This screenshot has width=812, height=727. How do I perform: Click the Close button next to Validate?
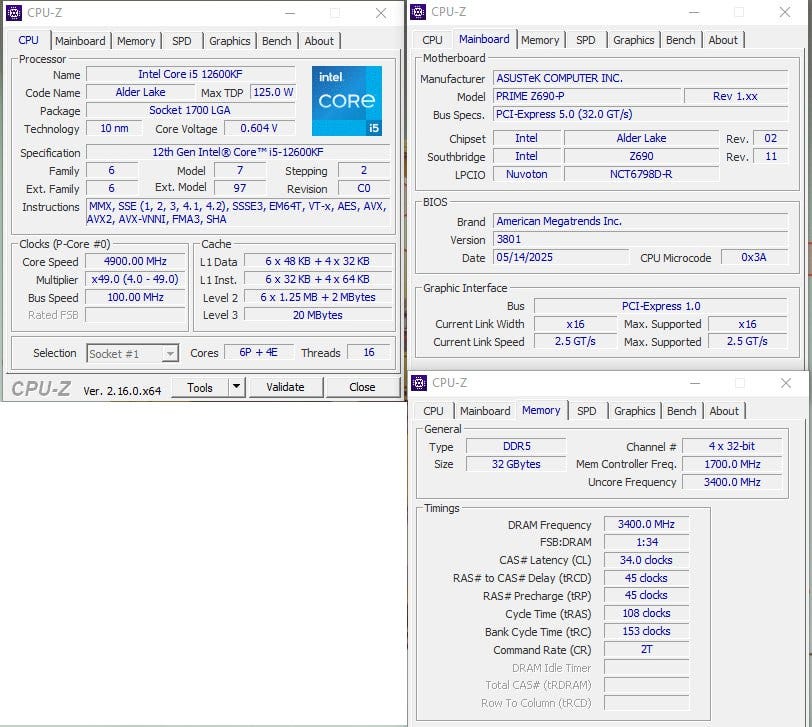point(362,387)
